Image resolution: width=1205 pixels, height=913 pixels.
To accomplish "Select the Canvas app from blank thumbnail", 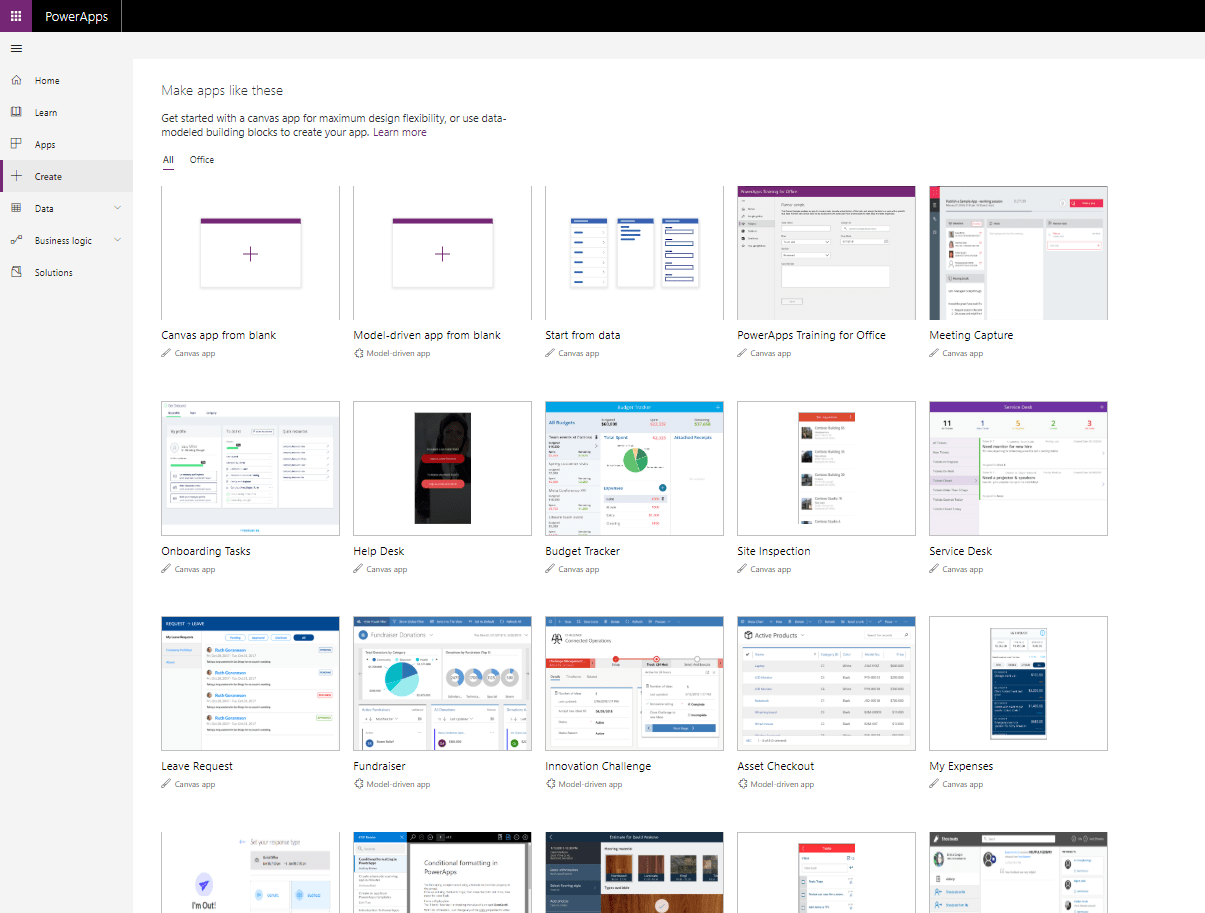I will click(x=250, y=253).
